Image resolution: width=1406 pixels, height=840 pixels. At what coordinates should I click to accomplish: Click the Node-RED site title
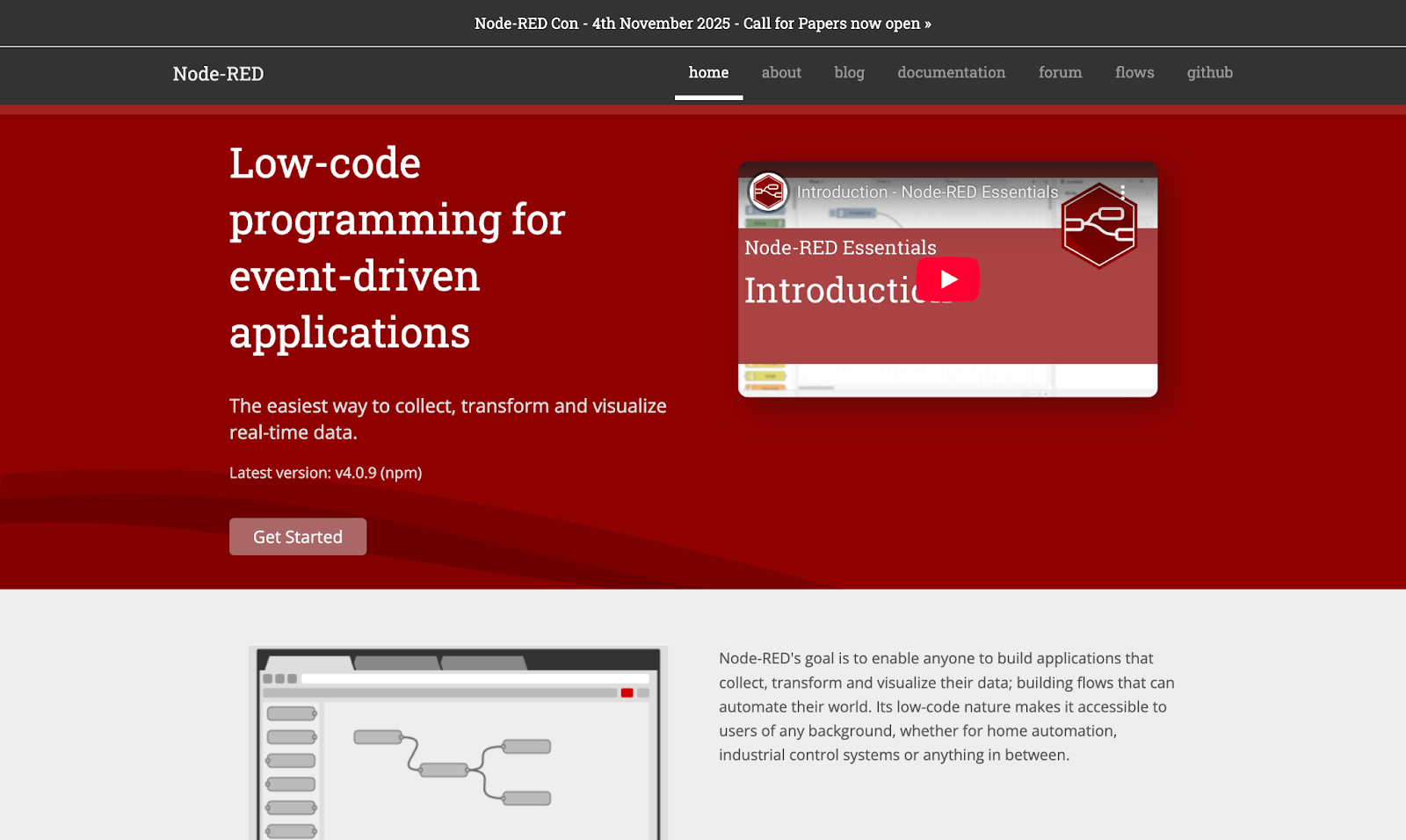pos(218,74)
